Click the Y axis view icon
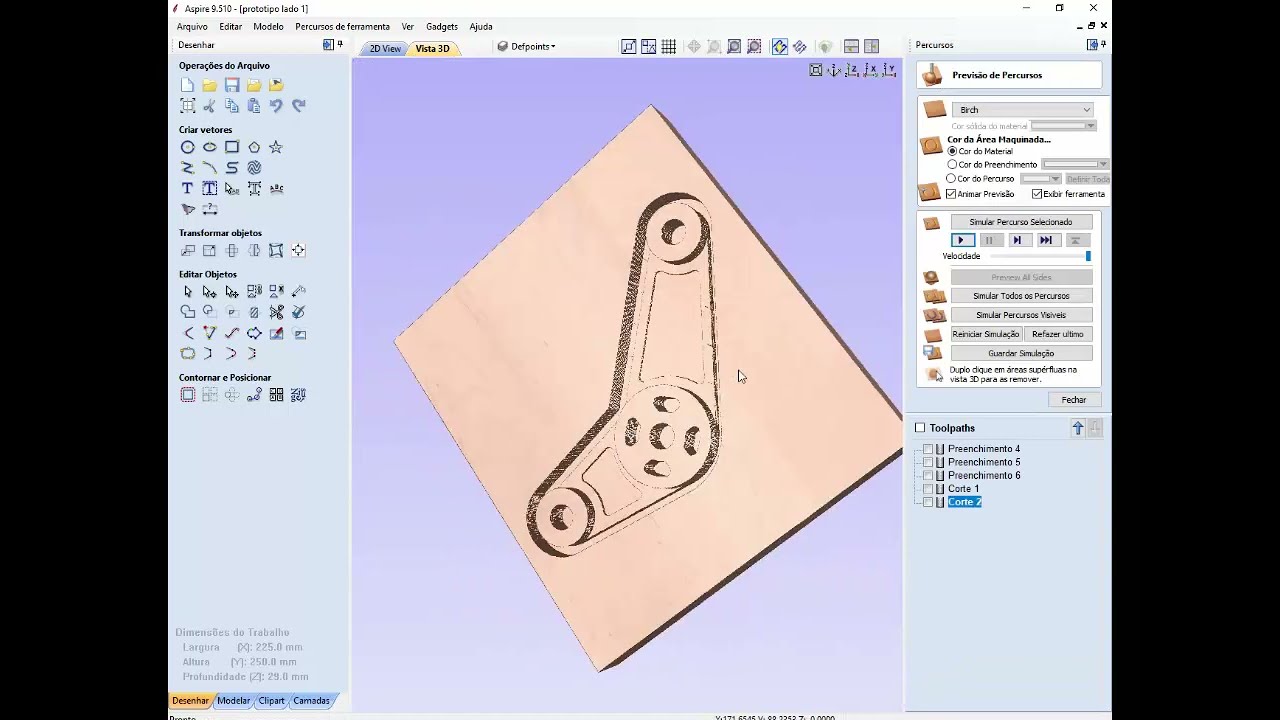1280x720 pixels. click(888, 70)
